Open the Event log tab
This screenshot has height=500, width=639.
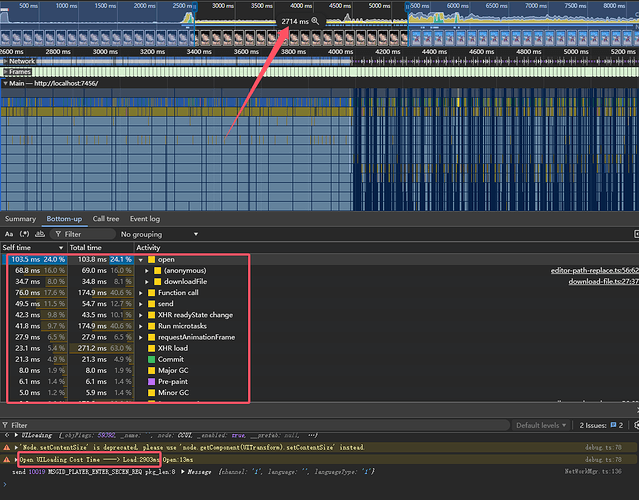(x=145, y=219)
